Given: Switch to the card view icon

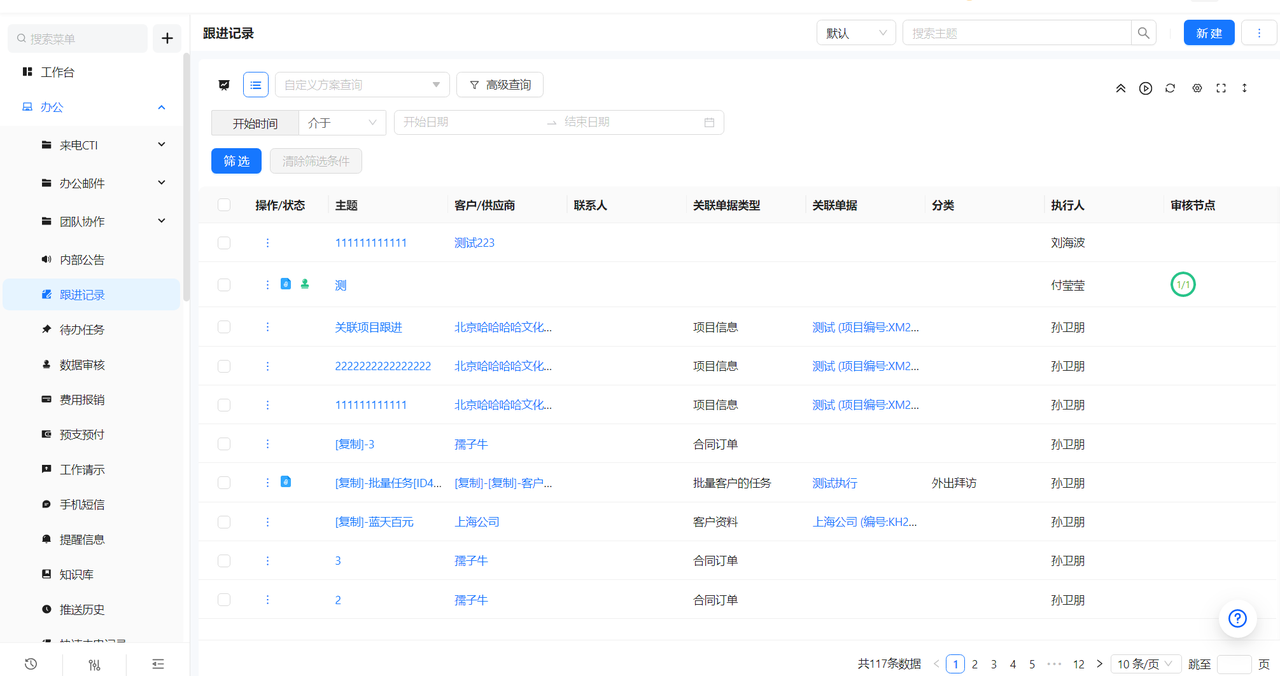Looking at the screenshot, I should pos(224,85).
